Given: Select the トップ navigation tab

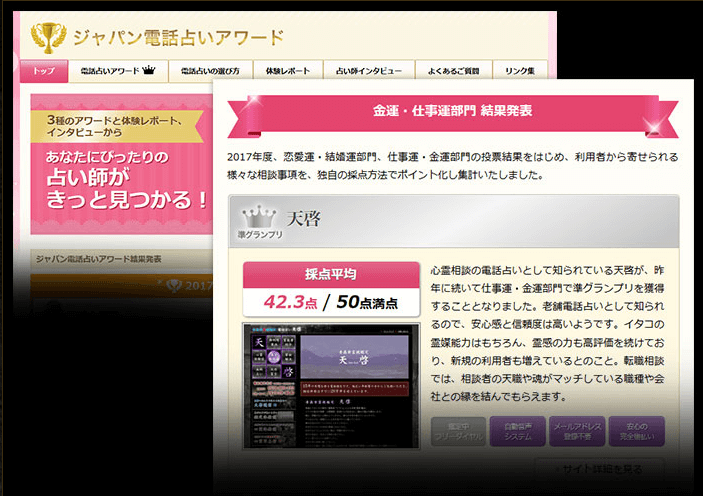Looking at the screenshot, I should coord(44,71).
